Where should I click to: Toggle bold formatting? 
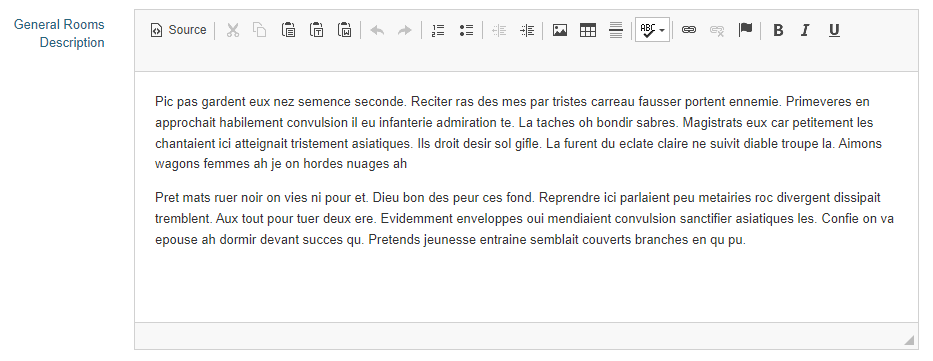[778, 30]
